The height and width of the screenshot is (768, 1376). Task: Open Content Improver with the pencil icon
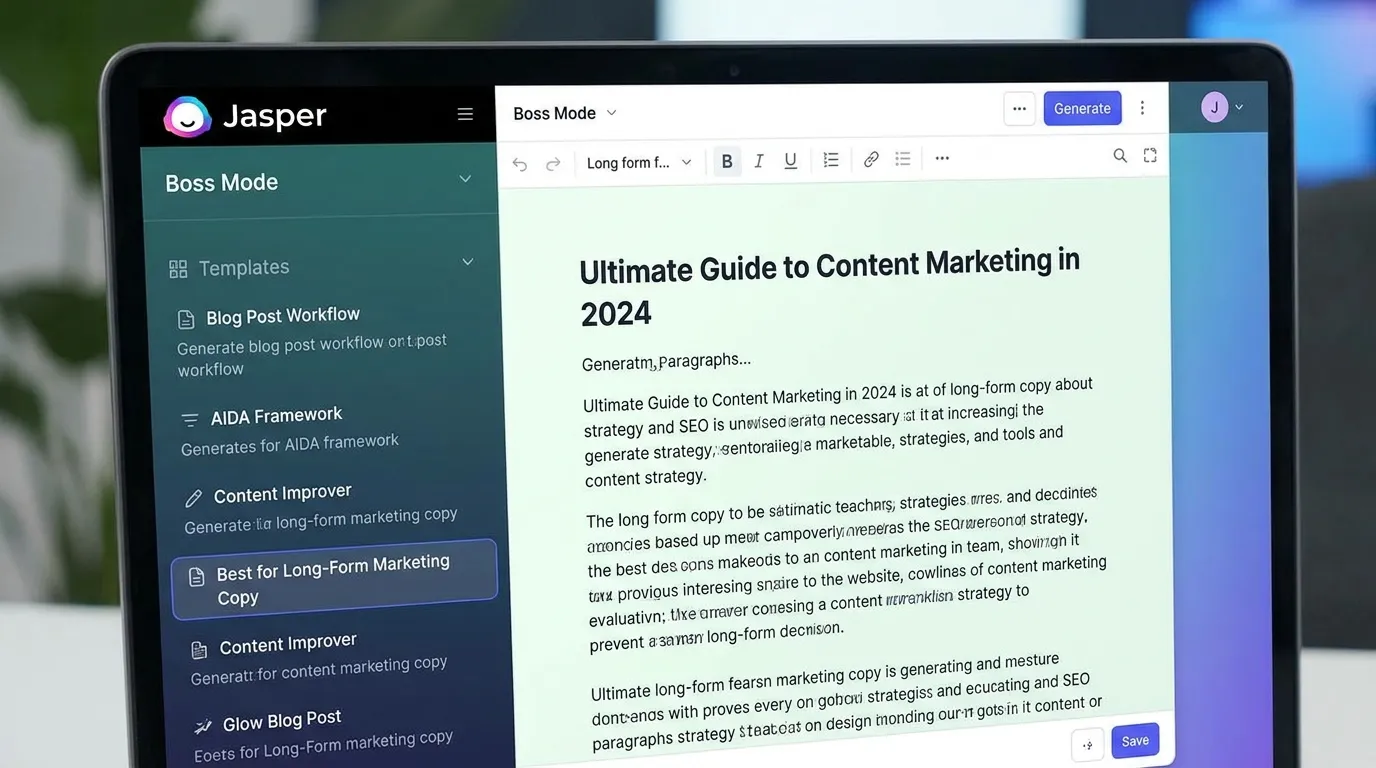[320, 507]
